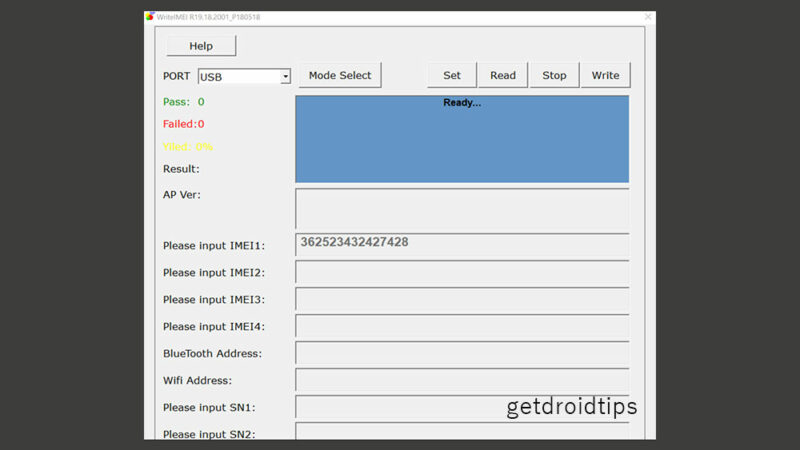The image size is (800, 450).
Task: Close the WriteIMEI window
Action: coord(648,17)
